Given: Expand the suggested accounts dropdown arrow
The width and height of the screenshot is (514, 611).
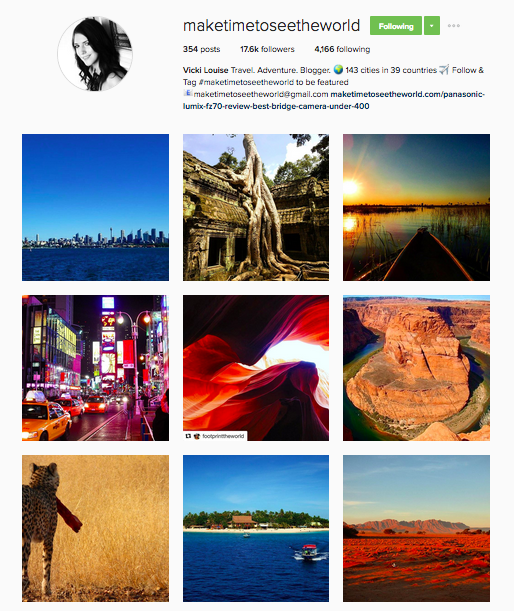Looking at the screenshot, I should click(432, 26).
